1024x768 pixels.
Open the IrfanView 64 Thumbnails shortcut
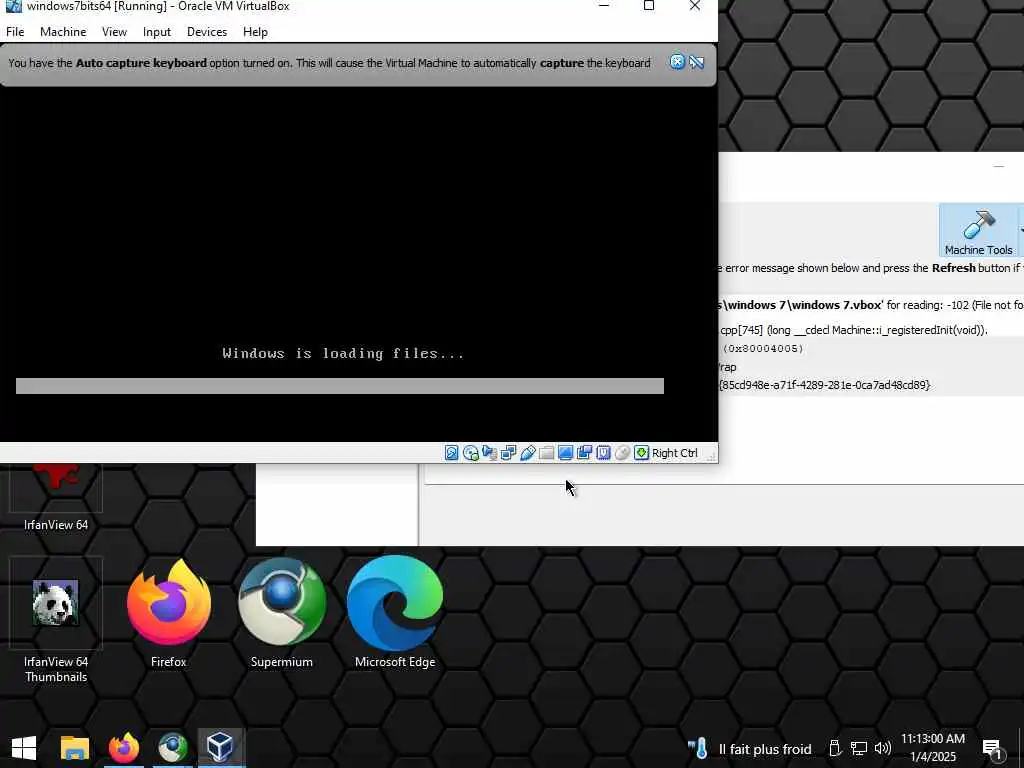(x=56, y=620)
